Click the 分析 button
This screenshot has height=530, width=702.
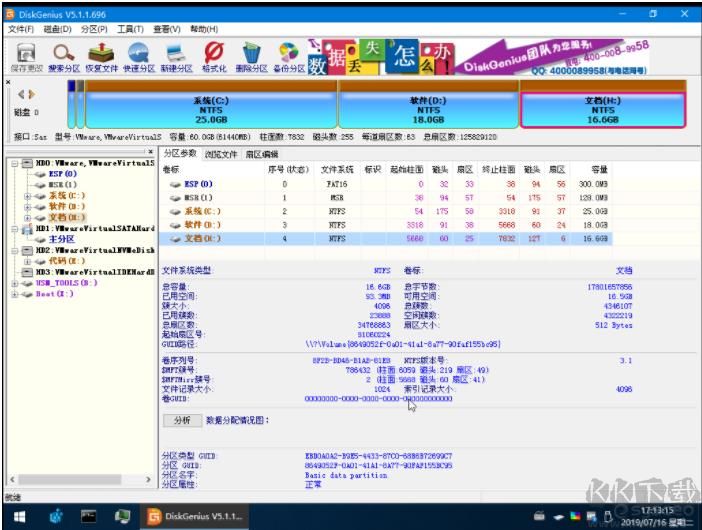coord(182,420)
